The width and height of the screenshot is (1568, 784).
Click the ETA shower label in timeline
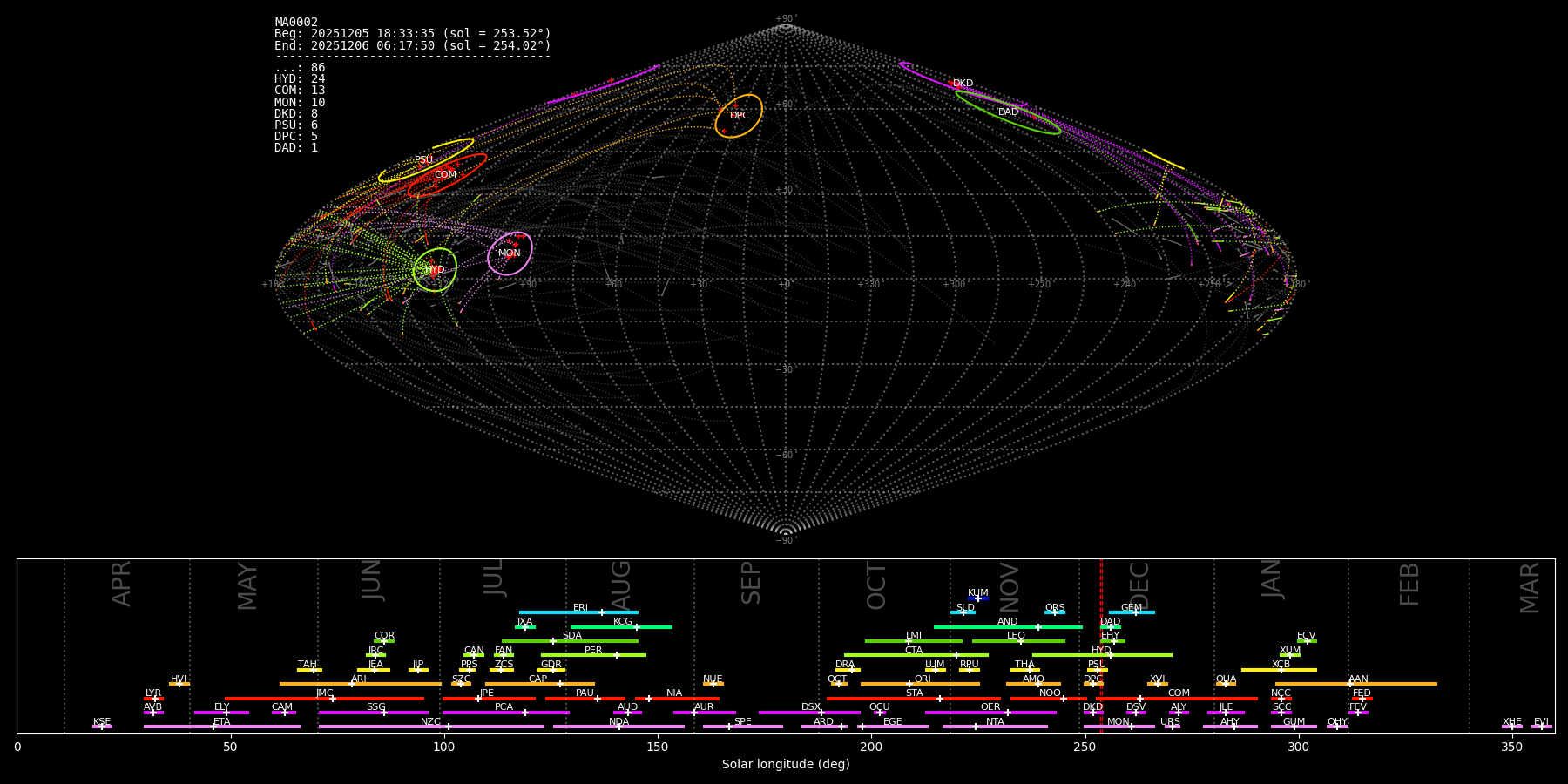point(222,722)
